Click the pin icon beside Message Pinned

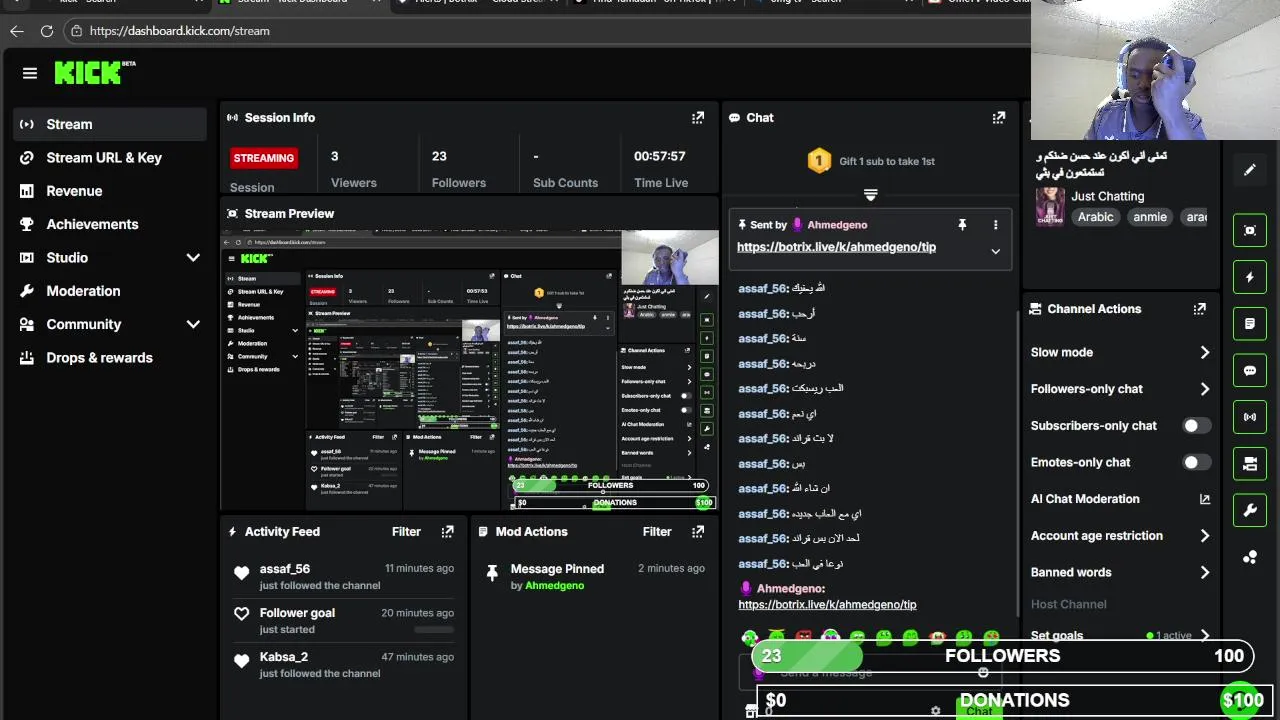(491, 574)
